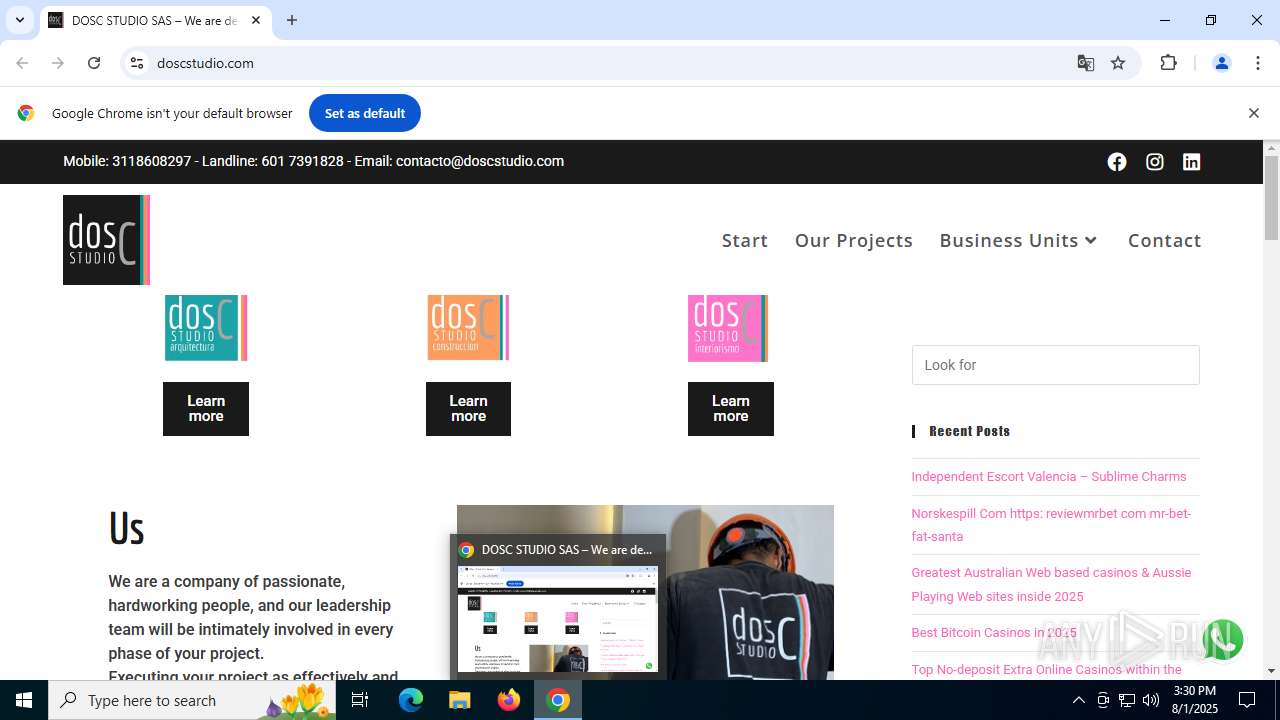Click the pink dosc interiorismo logo
1280x720 pixels.
click(728, 328)
